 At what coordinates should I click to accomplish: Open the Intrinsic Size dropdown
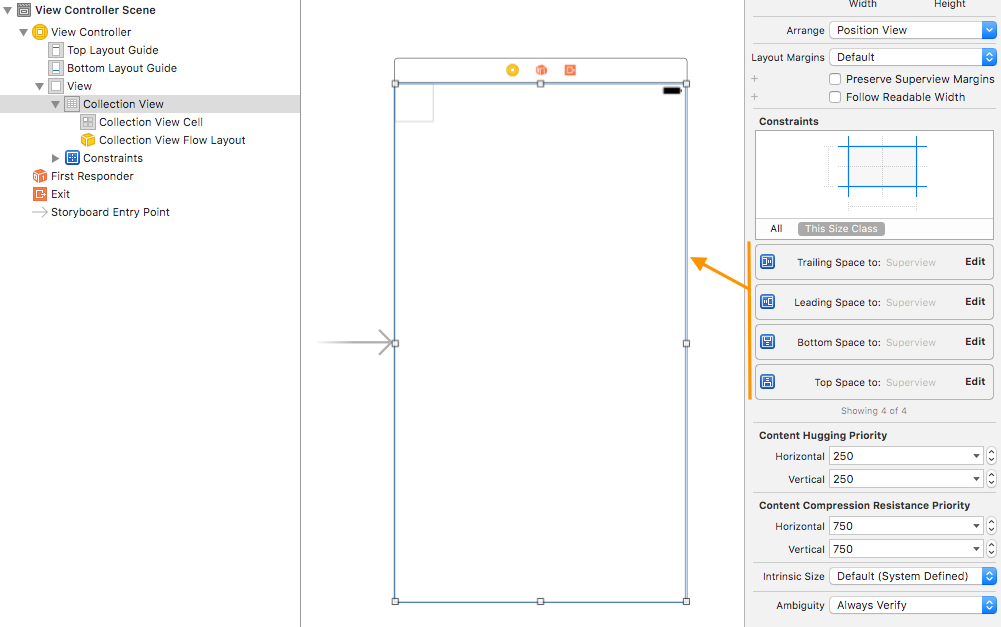point(912,576)
